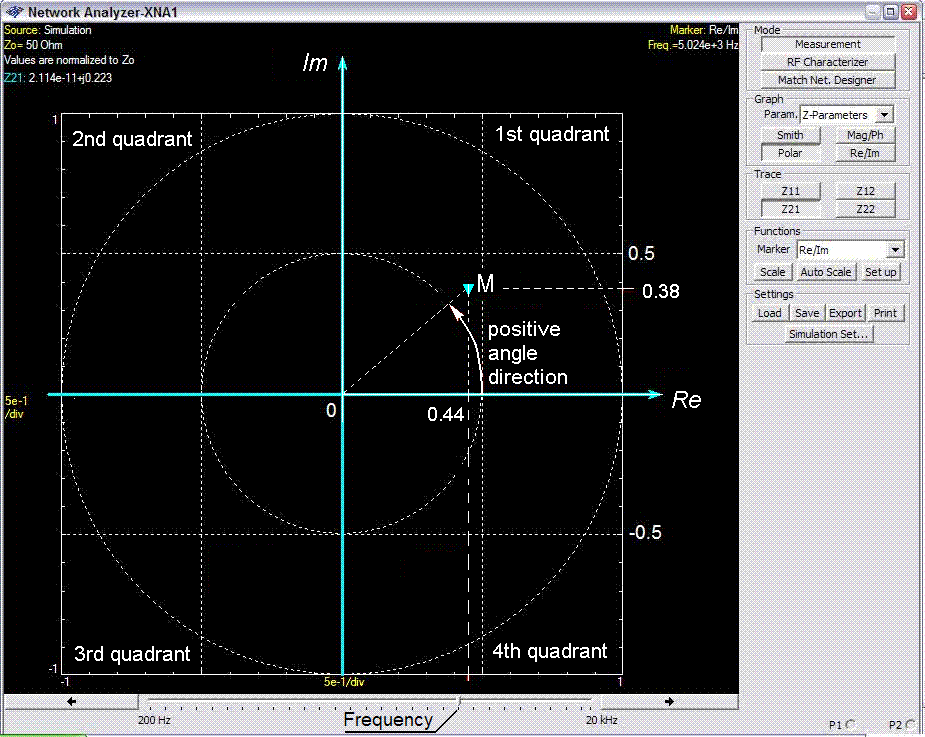Image resolution: width=925 pixels, height=737 pixels.
Task: Maximize the Network Analyzer window
Action: click(889, 12)
